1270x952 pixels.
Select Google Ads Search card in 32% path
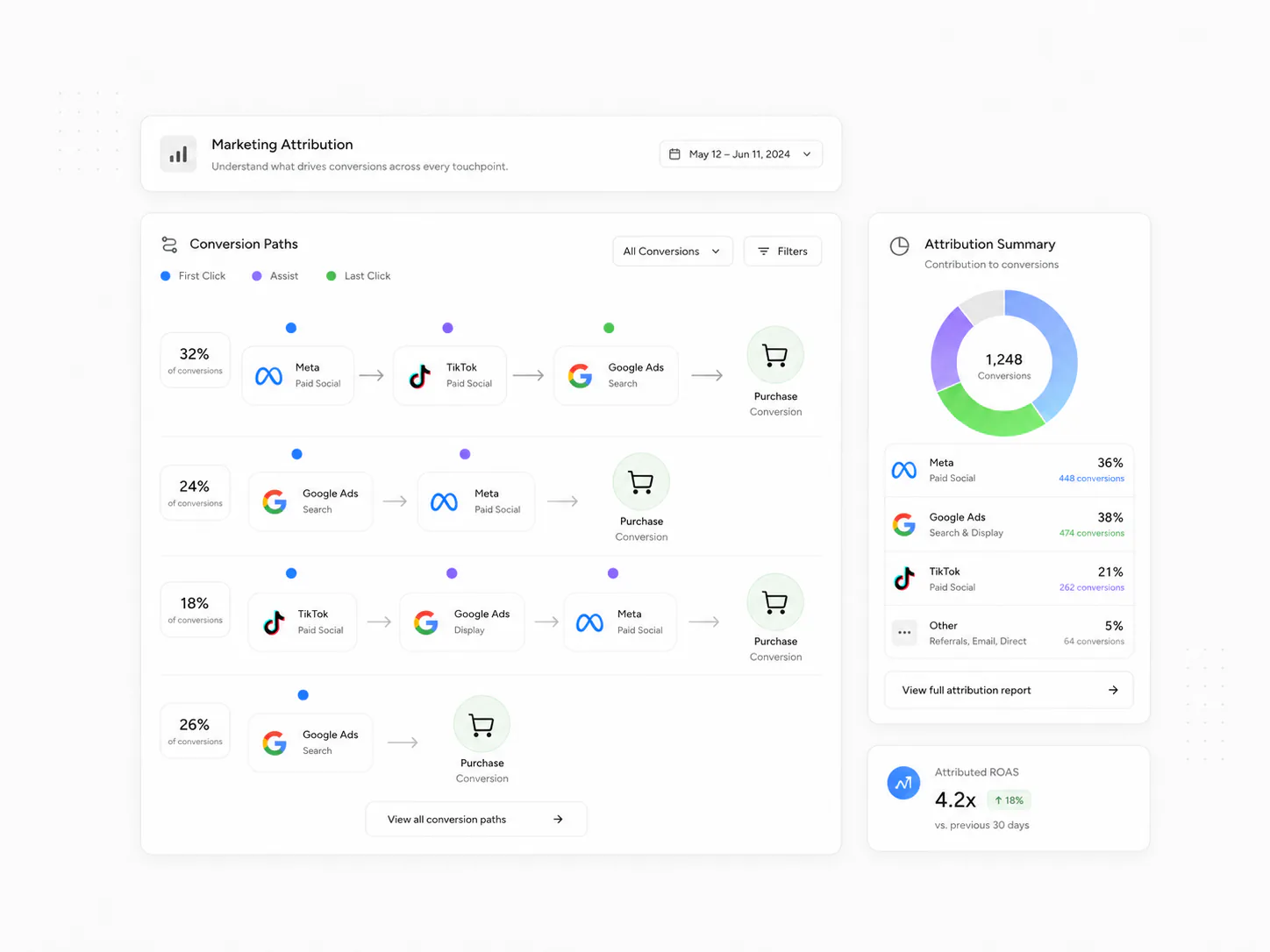(616, 375)
